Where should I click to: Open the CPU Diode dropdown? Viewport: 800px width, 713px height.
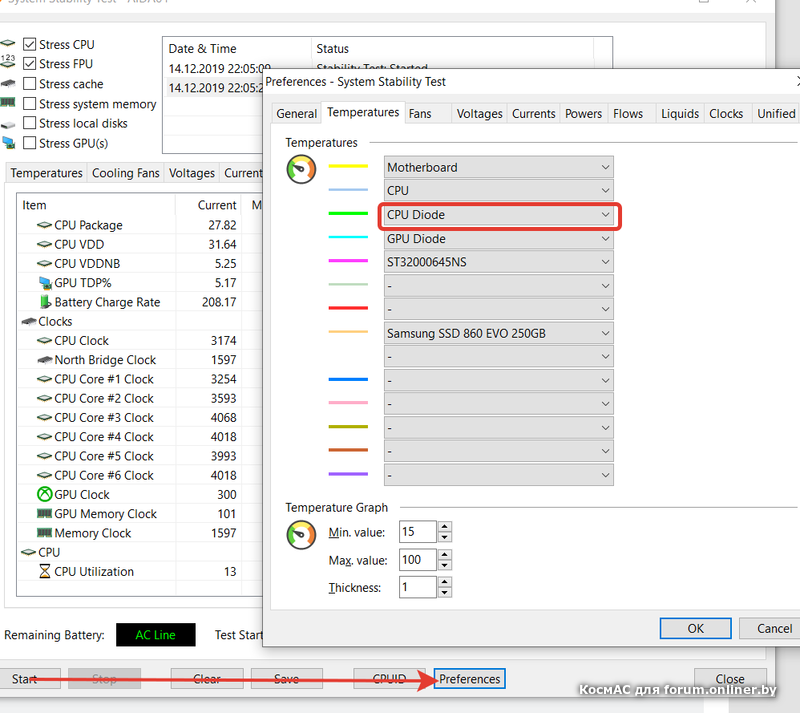coord(499,215)
